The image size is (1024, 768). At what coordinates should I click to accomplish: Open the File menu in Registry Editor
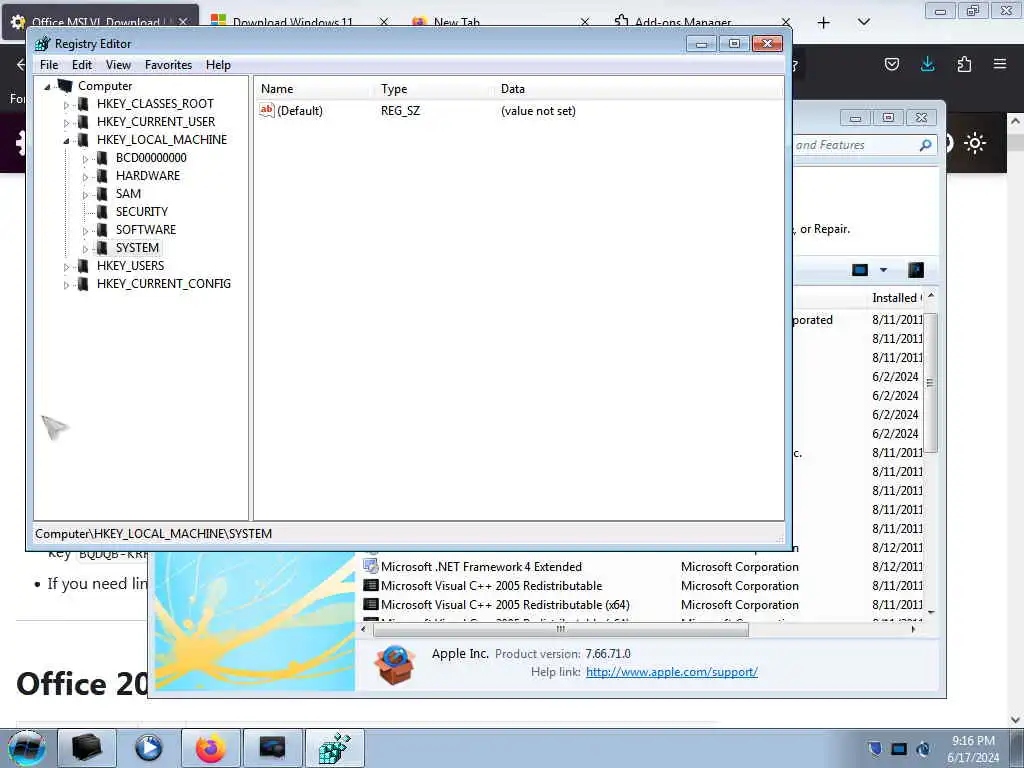tap(49, 65)
